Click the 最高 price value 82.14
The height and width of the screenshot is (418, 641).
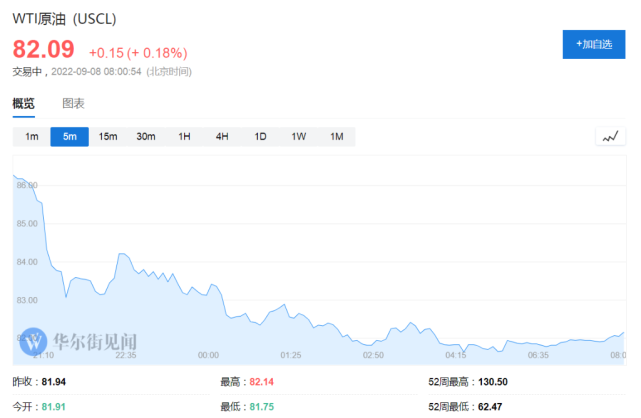click(261, 382)
